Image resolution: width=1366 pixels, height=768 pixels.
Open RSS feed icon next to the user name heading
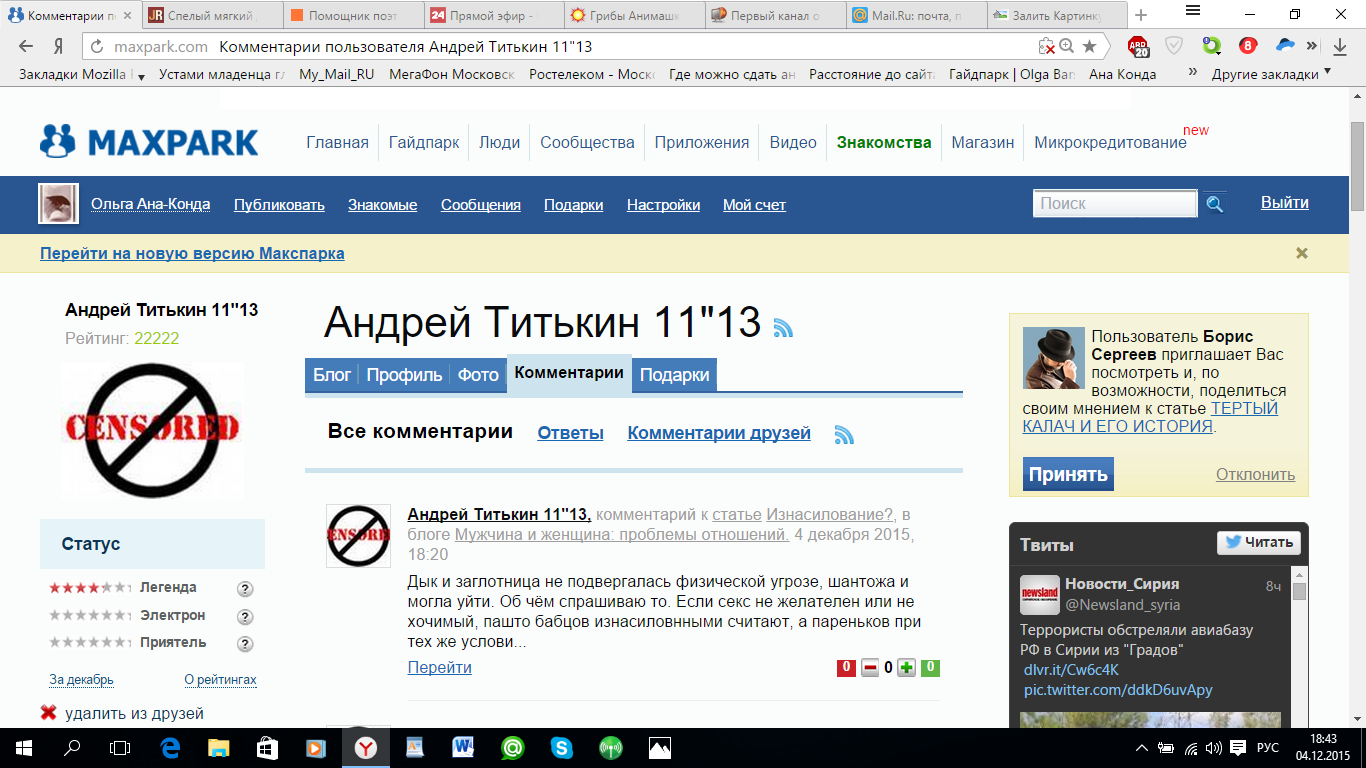(784, 327)
